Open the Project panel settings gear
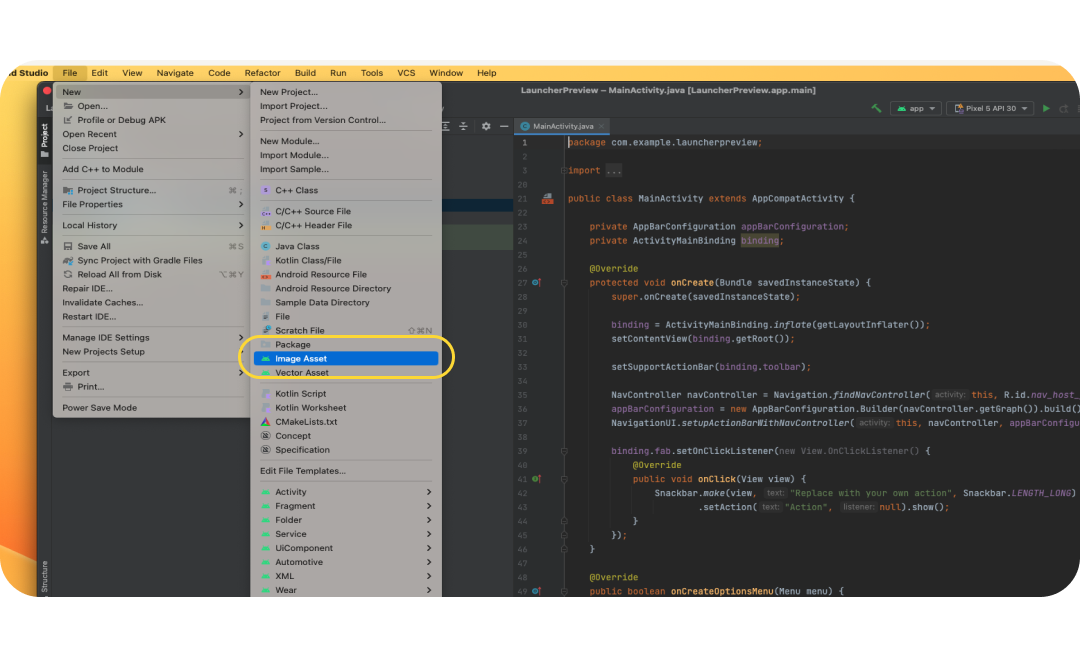1080x660 pixels. pyautogui.click(x=486, y=126)
